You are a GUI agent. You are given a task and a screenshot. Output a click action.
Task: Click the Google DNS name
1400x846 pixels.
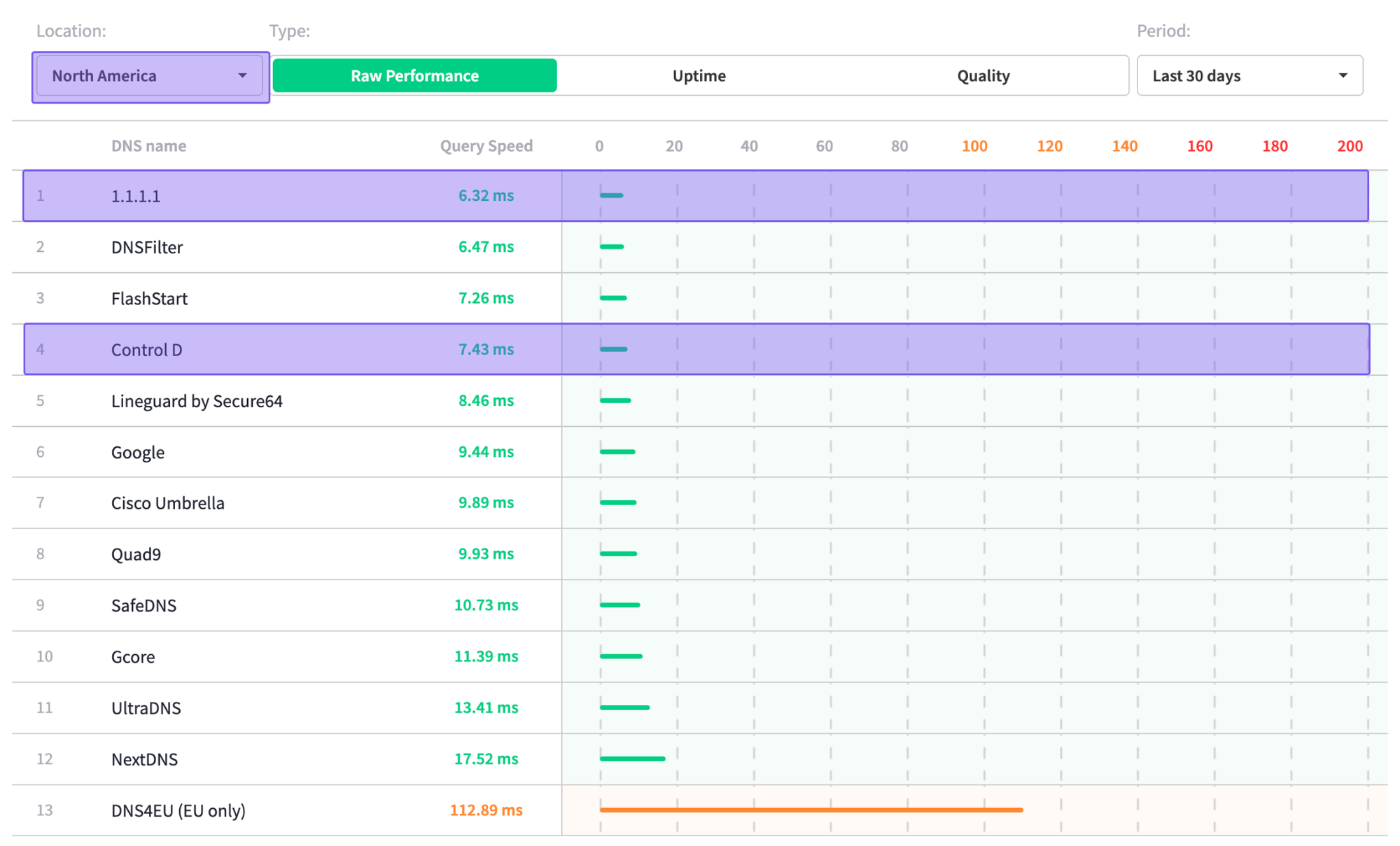[x=138, y=452]
